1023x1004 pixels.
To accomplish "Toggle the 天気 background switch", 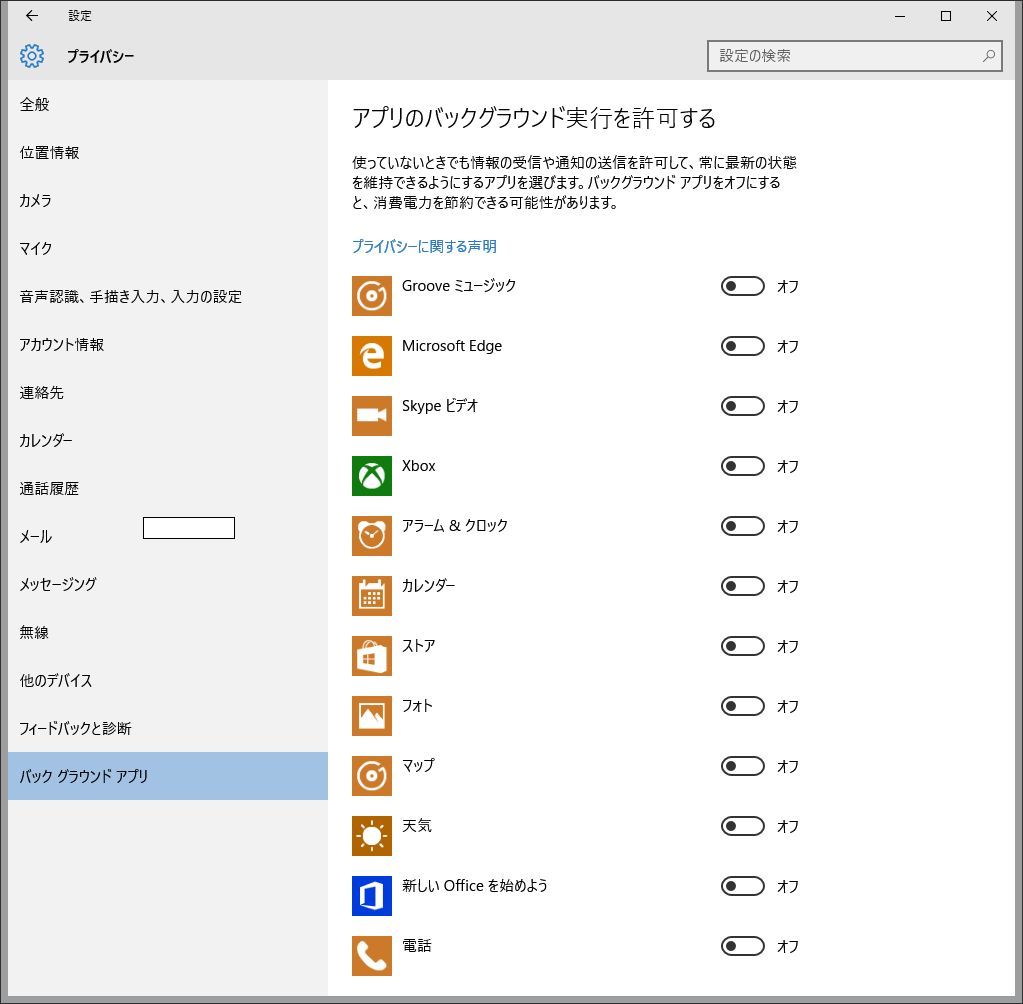I will coord(742,827).
